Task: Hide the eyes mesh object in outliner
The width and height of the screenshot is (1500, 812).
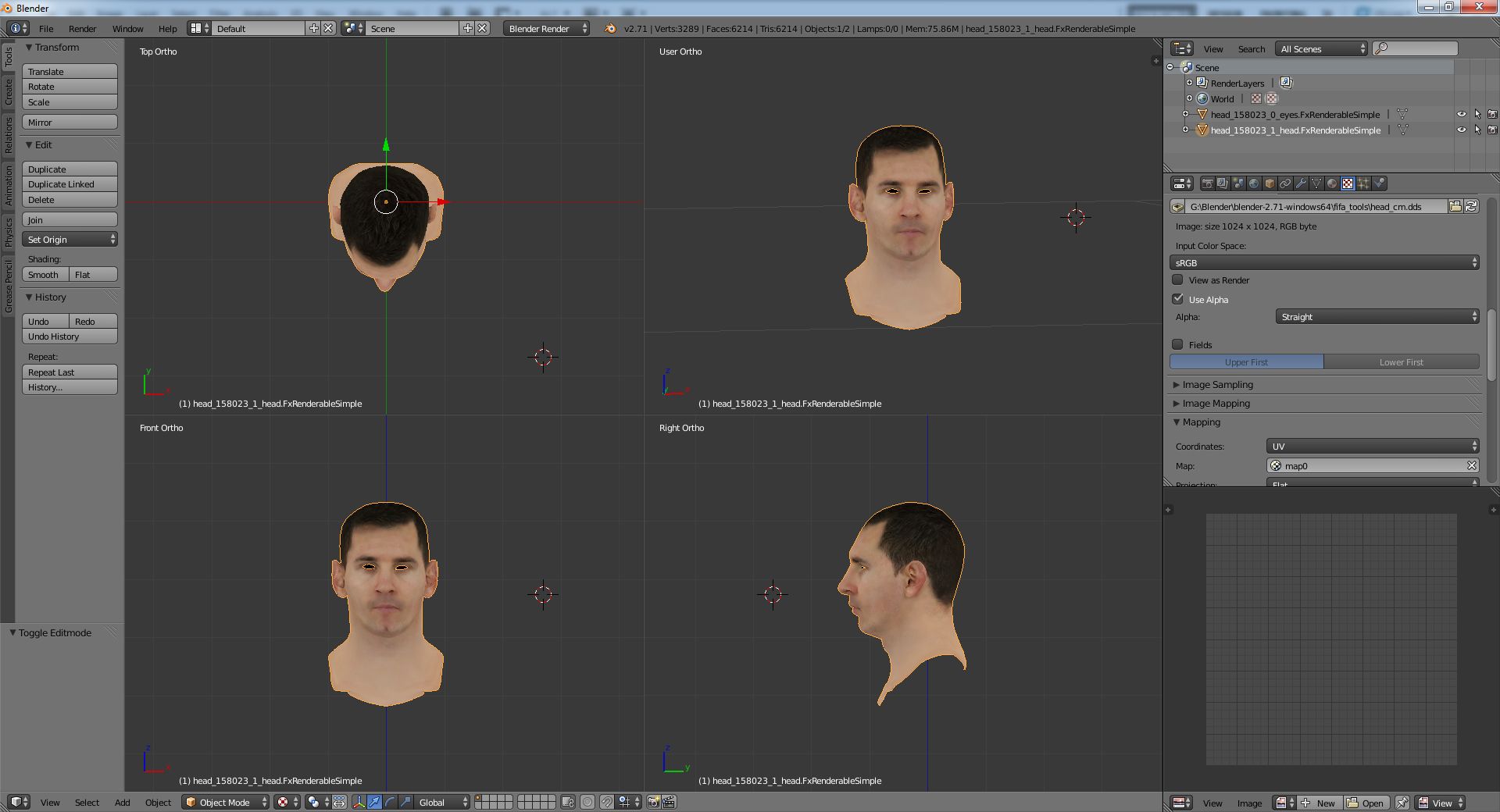Action: pos(1461,114)
